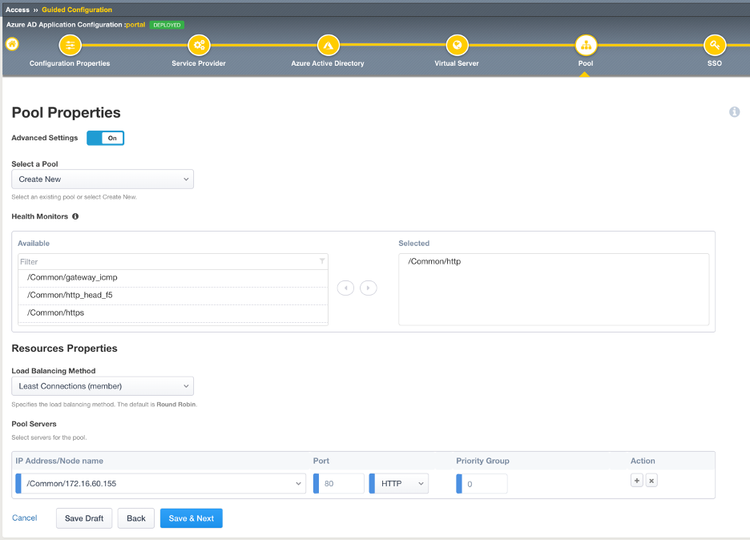
Task: Open the Configuration Properties step icon
Action: [70, 46]
